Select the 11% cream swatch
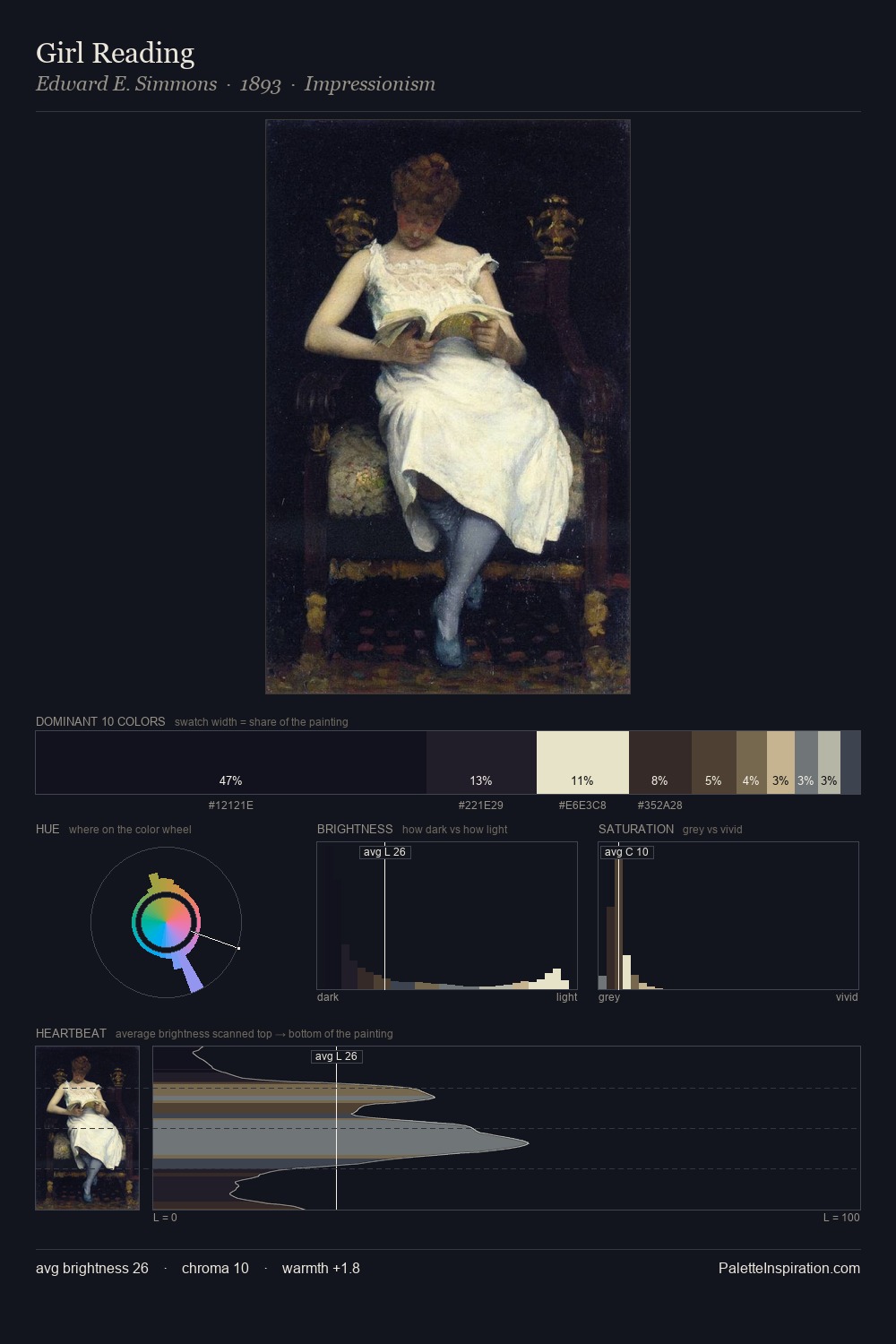This screenshot has height=1344, width=896. coord(582,762)
